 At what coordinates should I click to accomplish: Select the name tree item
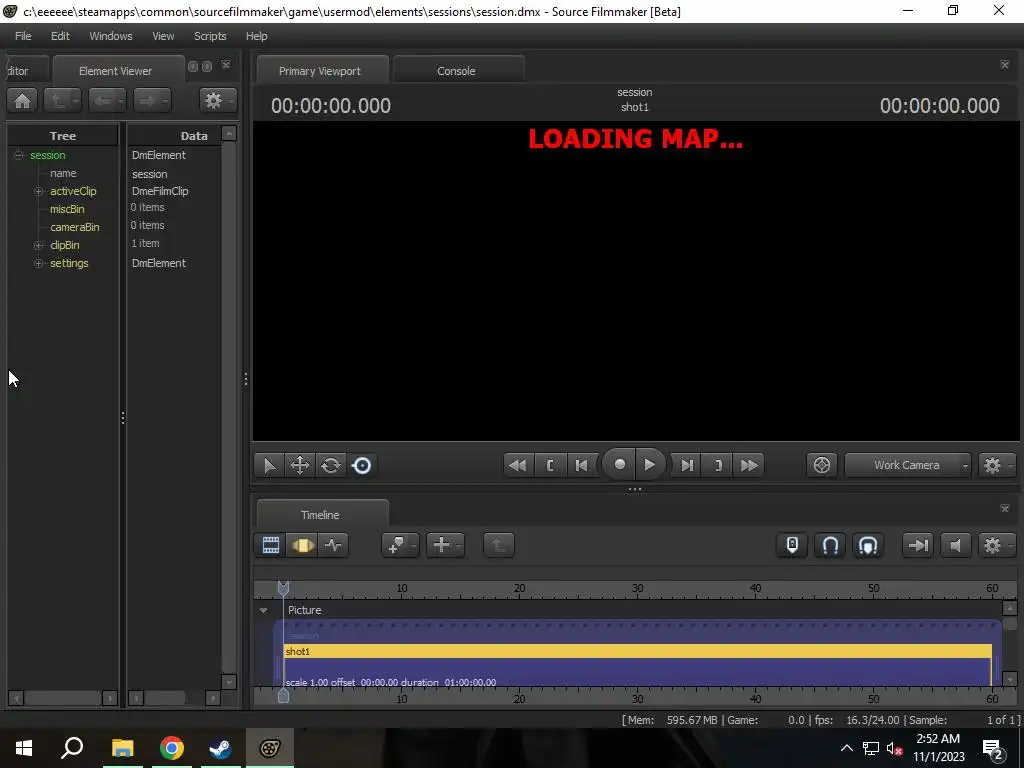(63, 174)
